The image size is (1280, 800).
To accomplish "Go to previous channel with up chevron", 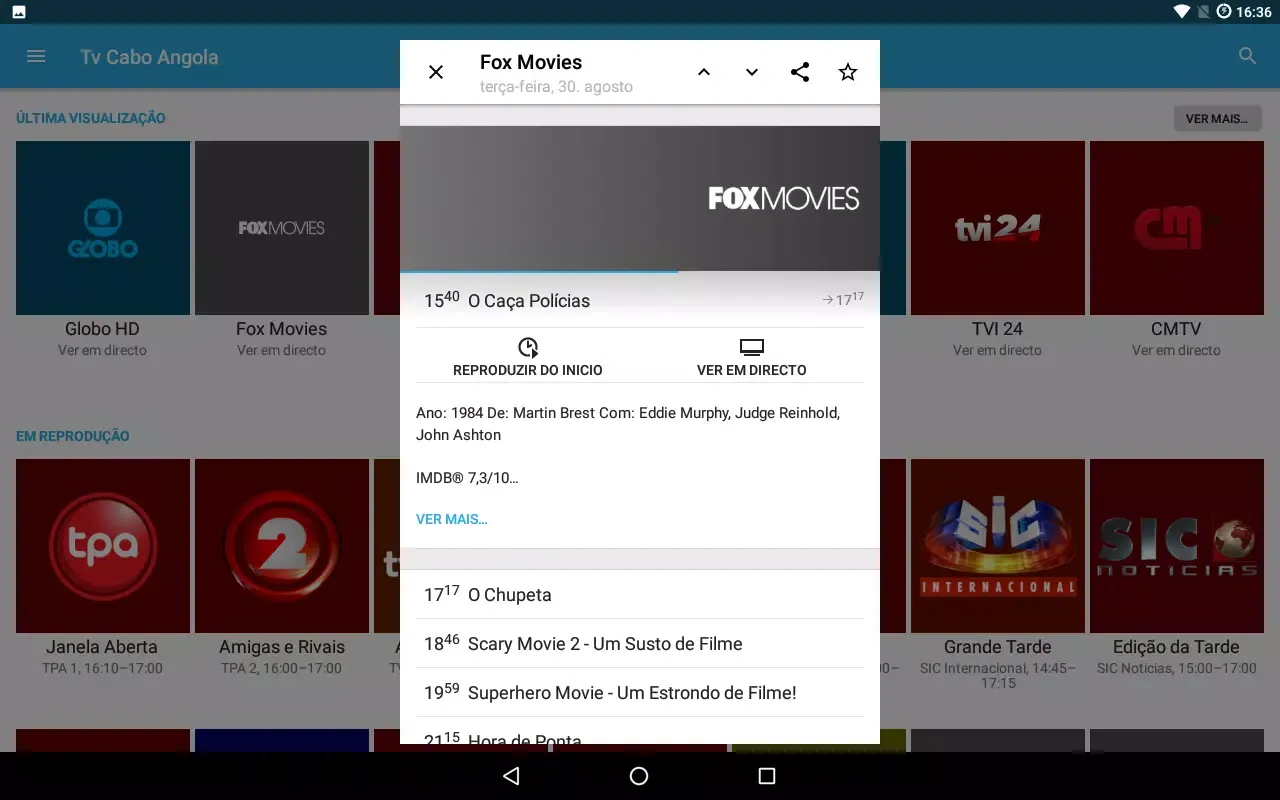I will 704,72.
